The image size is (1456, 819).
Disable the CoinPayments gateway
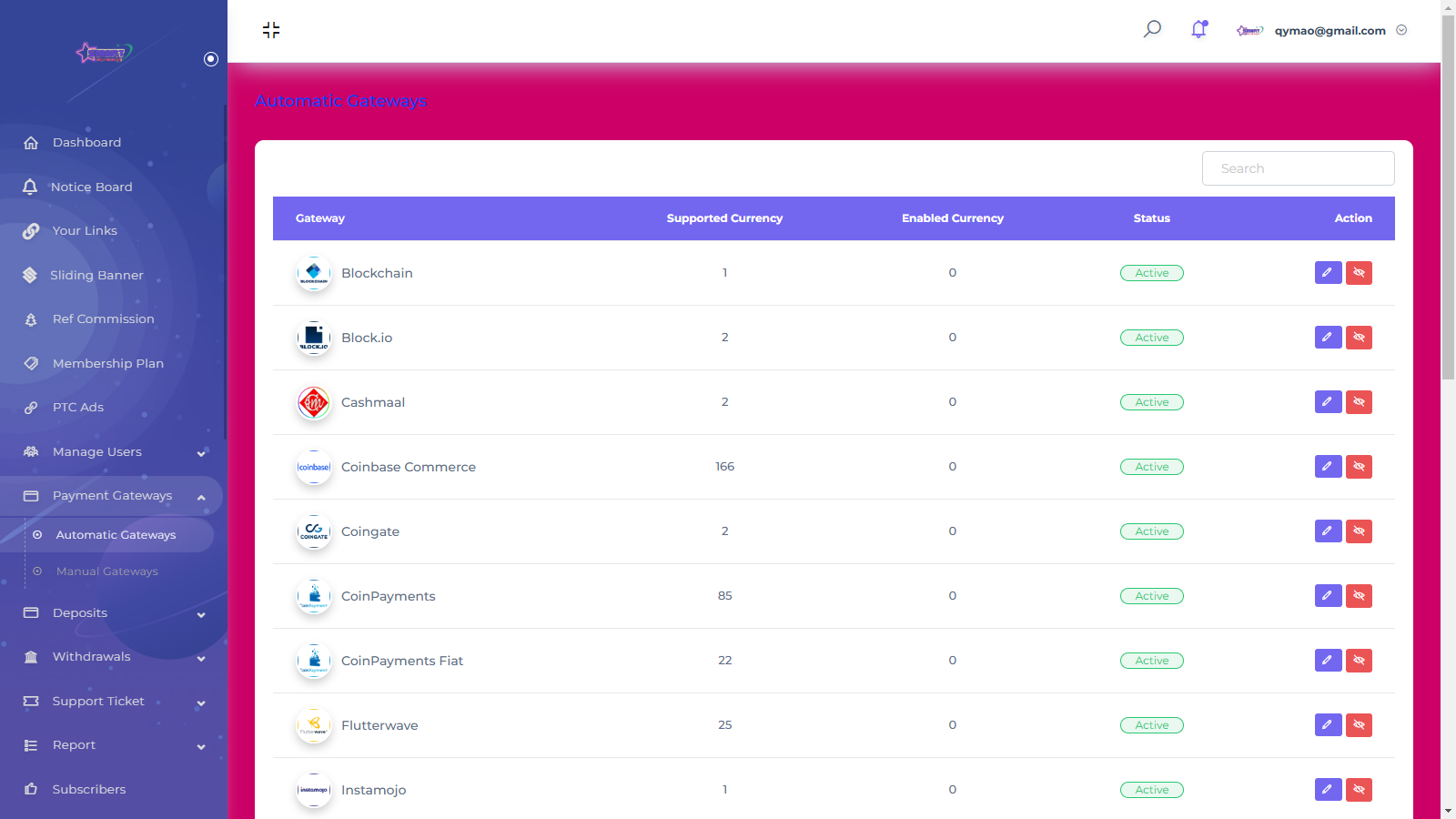(1359, 596)
